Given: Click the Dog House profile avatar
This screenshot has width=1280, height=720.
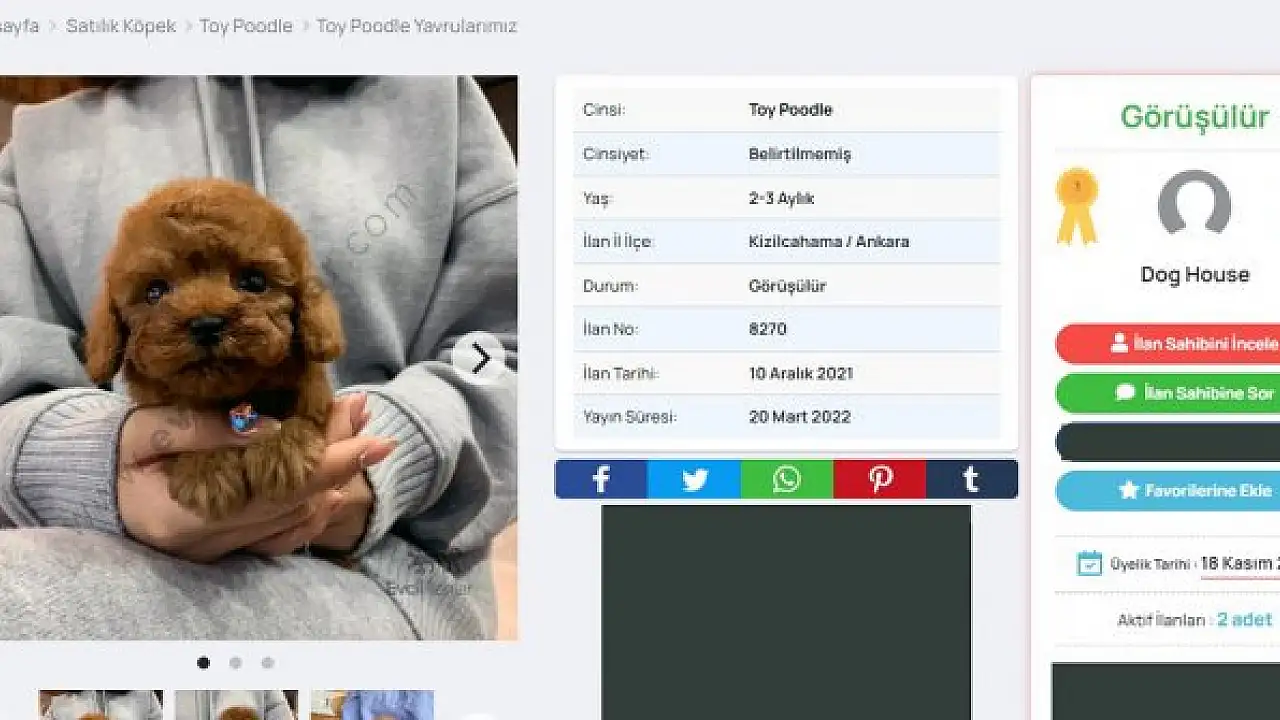Looking at the screenshot, I should click(x=1194, y=204).
